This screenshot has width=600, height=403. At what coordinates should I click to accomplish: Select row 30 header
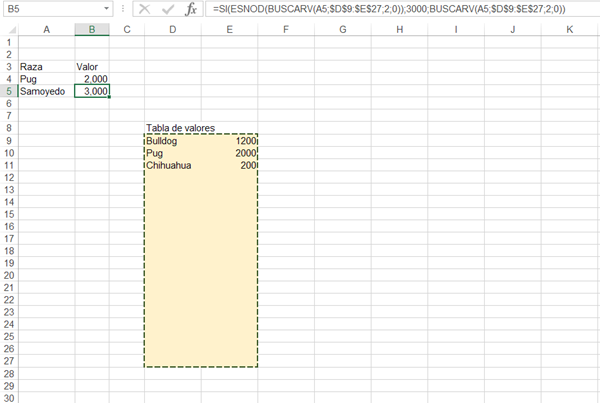coord(9,398)
